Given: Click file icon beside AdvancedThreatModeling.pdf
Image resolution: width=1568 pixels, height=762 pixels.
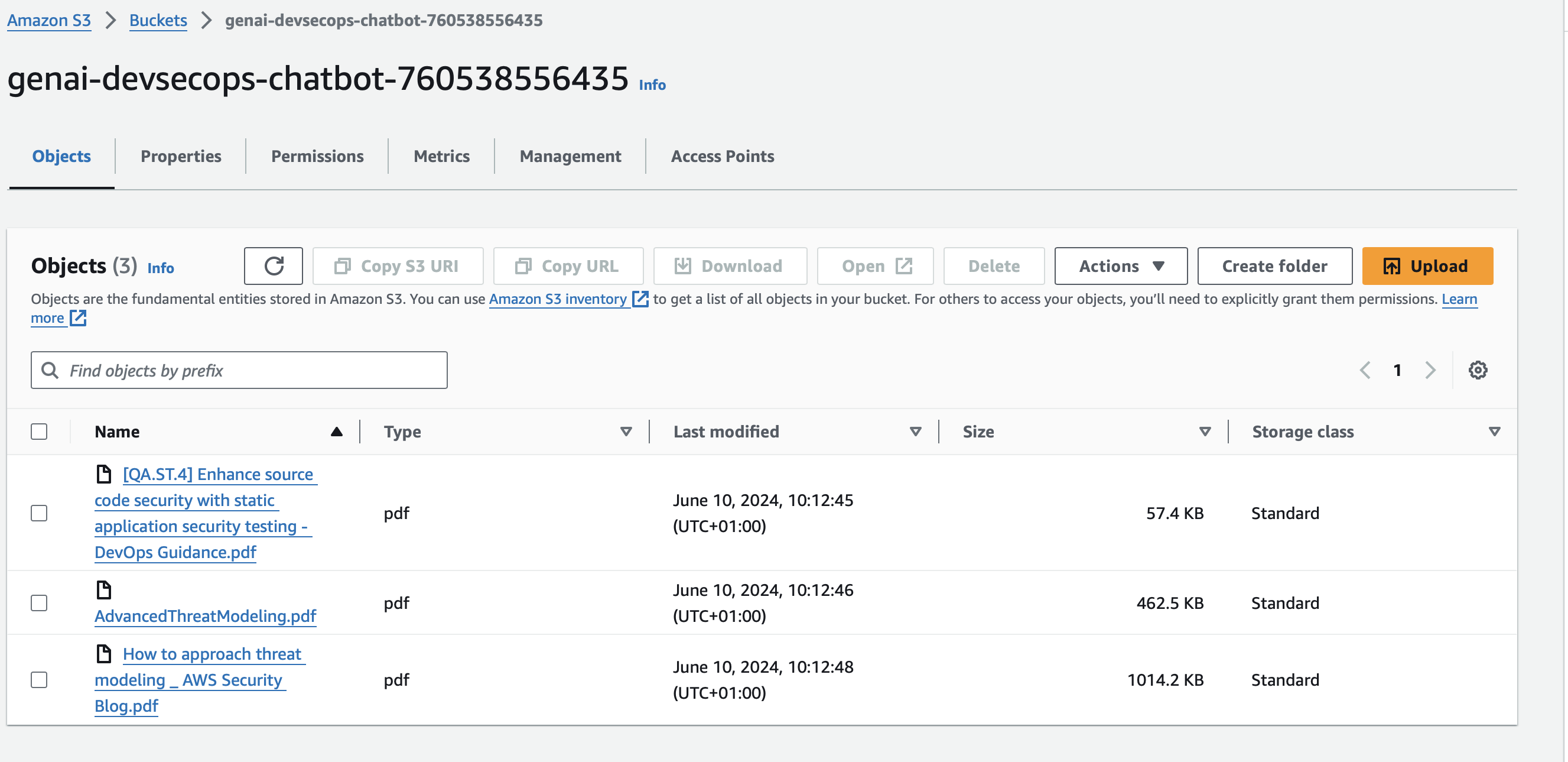Looking at the screenshot, I should click(x=104, y=589).
